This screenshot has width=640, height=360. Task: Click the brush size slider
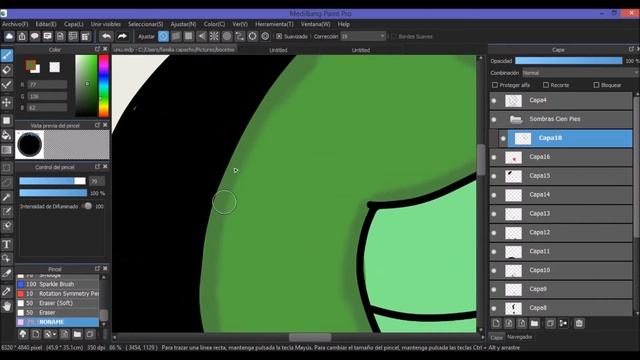pyautogui.click(x=53, y=181)
